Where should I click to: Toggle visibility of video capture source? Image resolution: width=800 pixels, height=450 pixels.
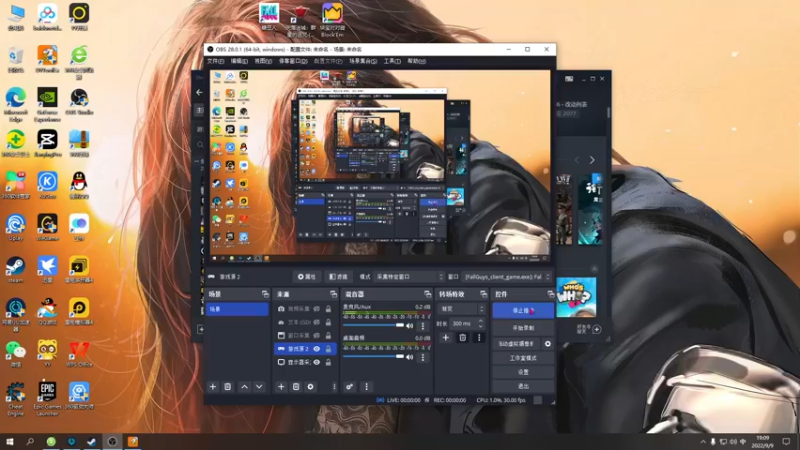(317, 309)
